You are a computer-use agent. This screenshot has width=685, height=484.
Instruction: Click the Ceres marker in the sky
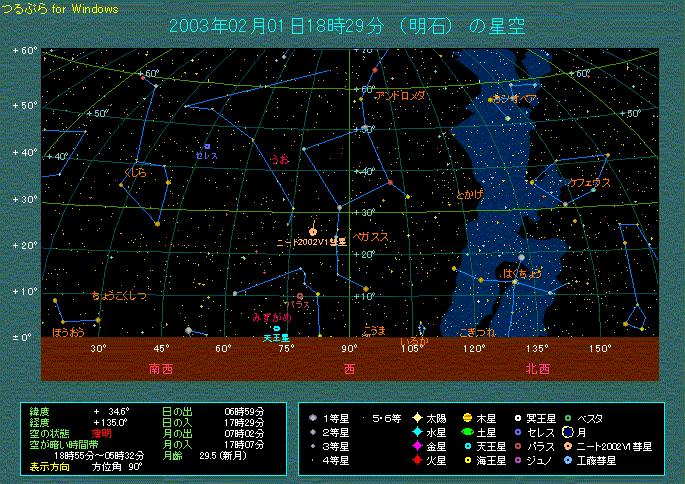[207, 147]
